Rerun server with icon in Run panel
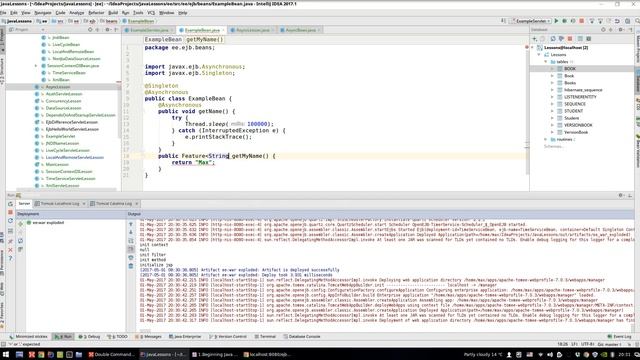Viewport: 640px width, 360px height. click(x=11, y=204)
